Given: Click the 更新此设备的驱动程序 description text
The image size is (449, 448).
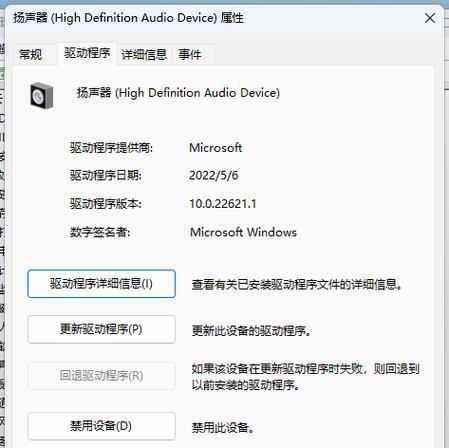Looking at the screenshot, I should click(x=251, y=331).
